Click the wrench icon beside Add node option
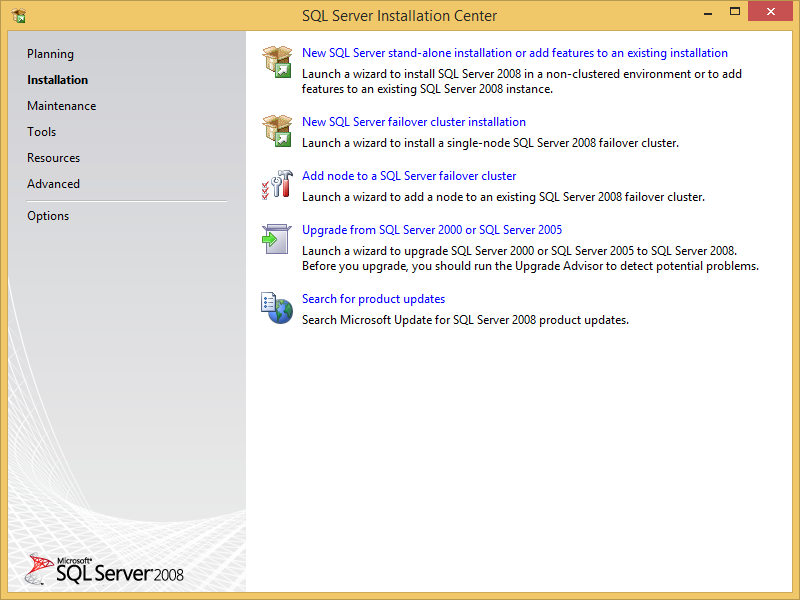Viewport: 800px width, 600px height. click(276, 184)
